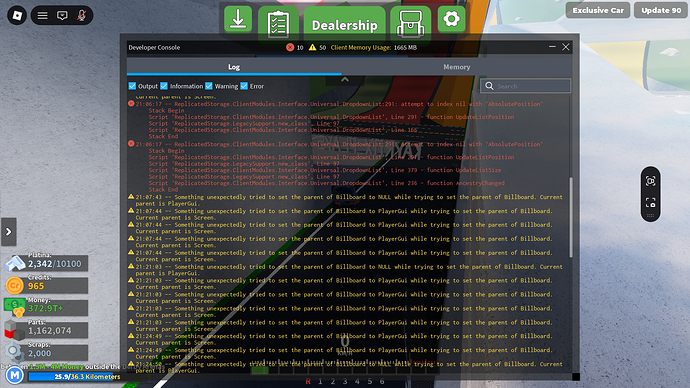The height and width of the screenshot is (388, 690).
Task: Toggle the Warning log filter checkbox
Action: tap(209, 86)
